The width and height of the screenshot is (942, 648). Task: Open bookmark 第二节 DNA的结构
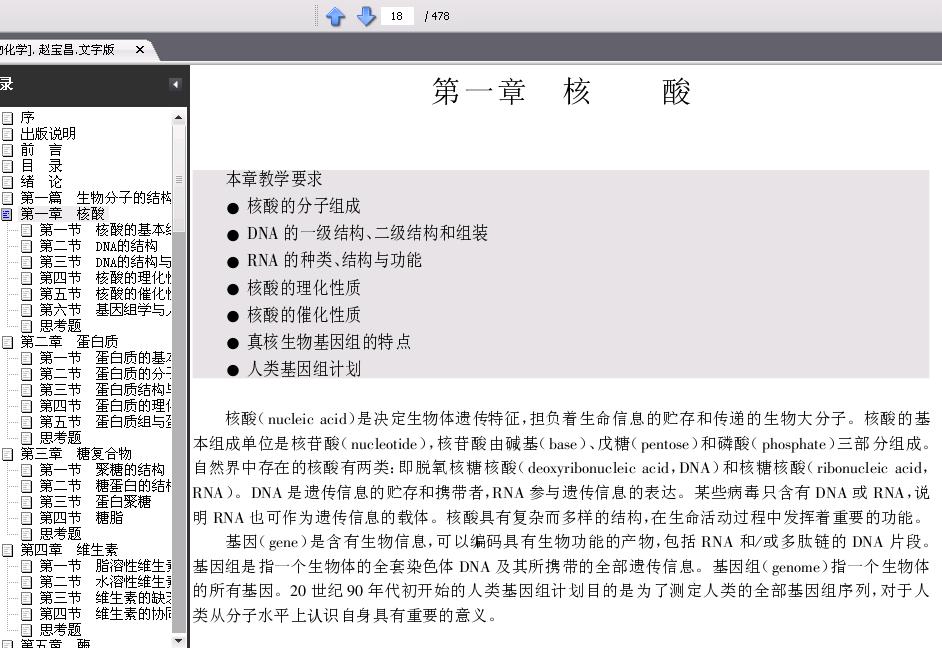[x=99, y=246]
